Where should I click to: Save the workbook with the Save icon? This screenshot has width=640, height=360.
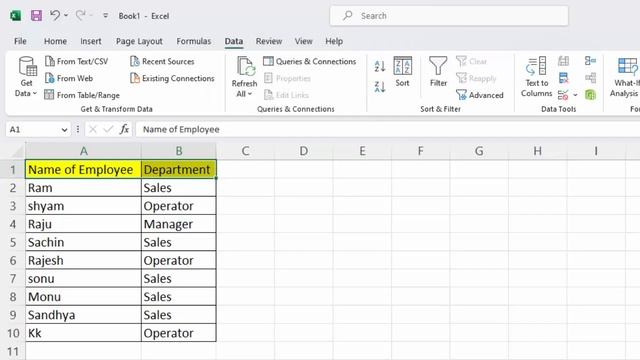coord(36,16)
